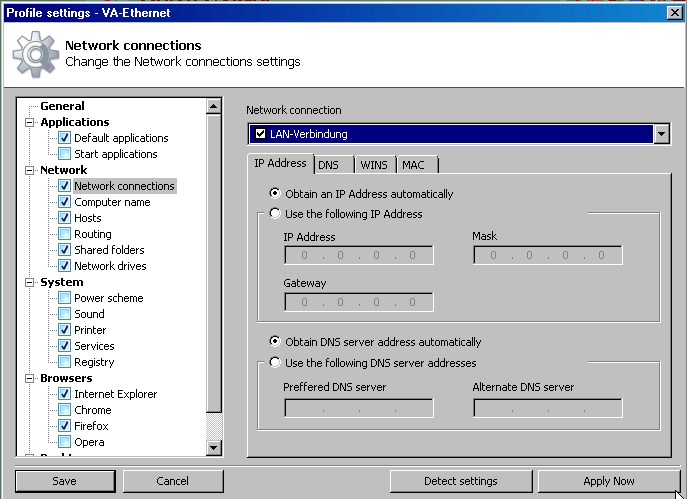Click the Apply Now button
This screenshot has width=687, height=499.
pos(609,481)
